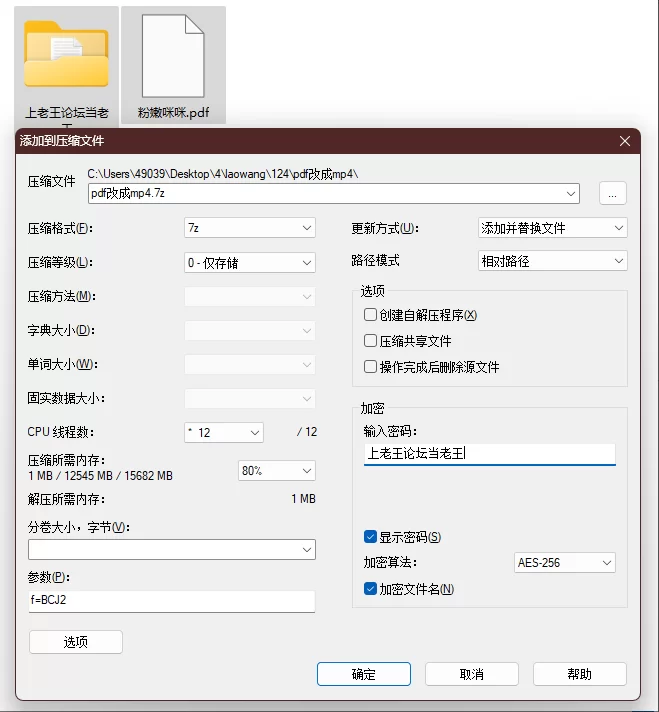Select the 粉嫩咪咪.pdf file icon
Screen dimensions: 659x712
(x=173, y=55)
